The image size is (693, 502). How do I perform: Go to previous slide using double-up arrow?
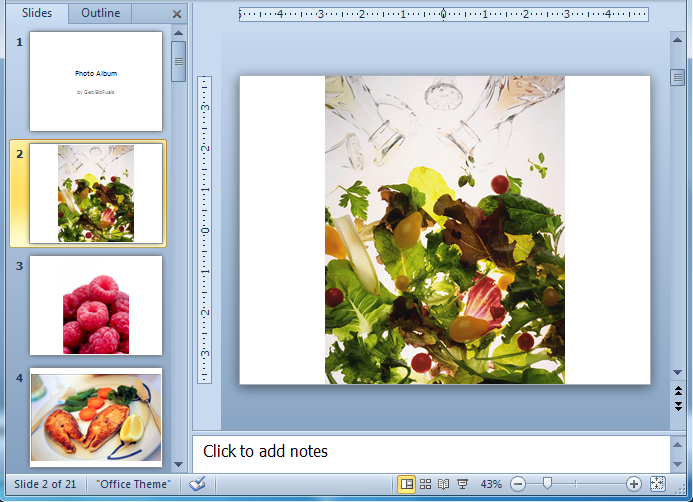click(678, 392)
